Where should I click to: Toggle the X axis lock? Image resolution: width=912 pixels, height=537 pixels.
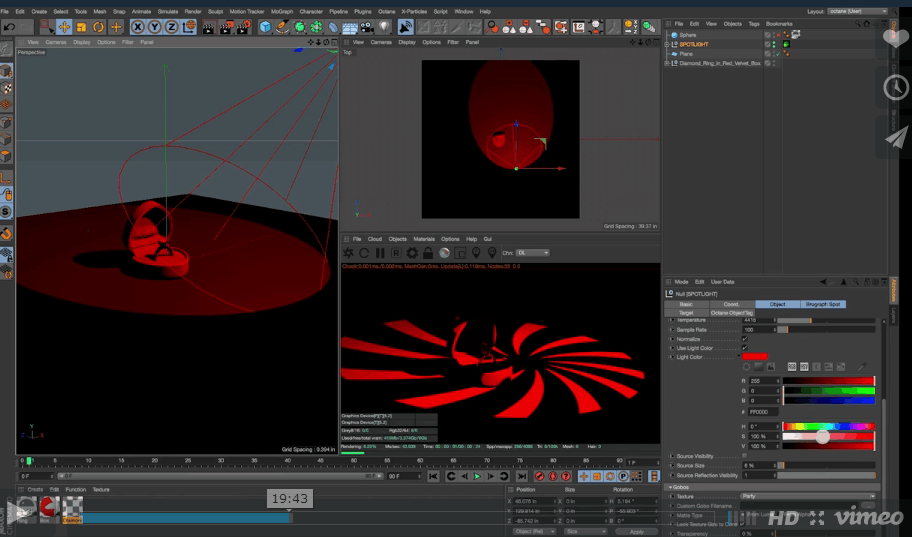138,27
